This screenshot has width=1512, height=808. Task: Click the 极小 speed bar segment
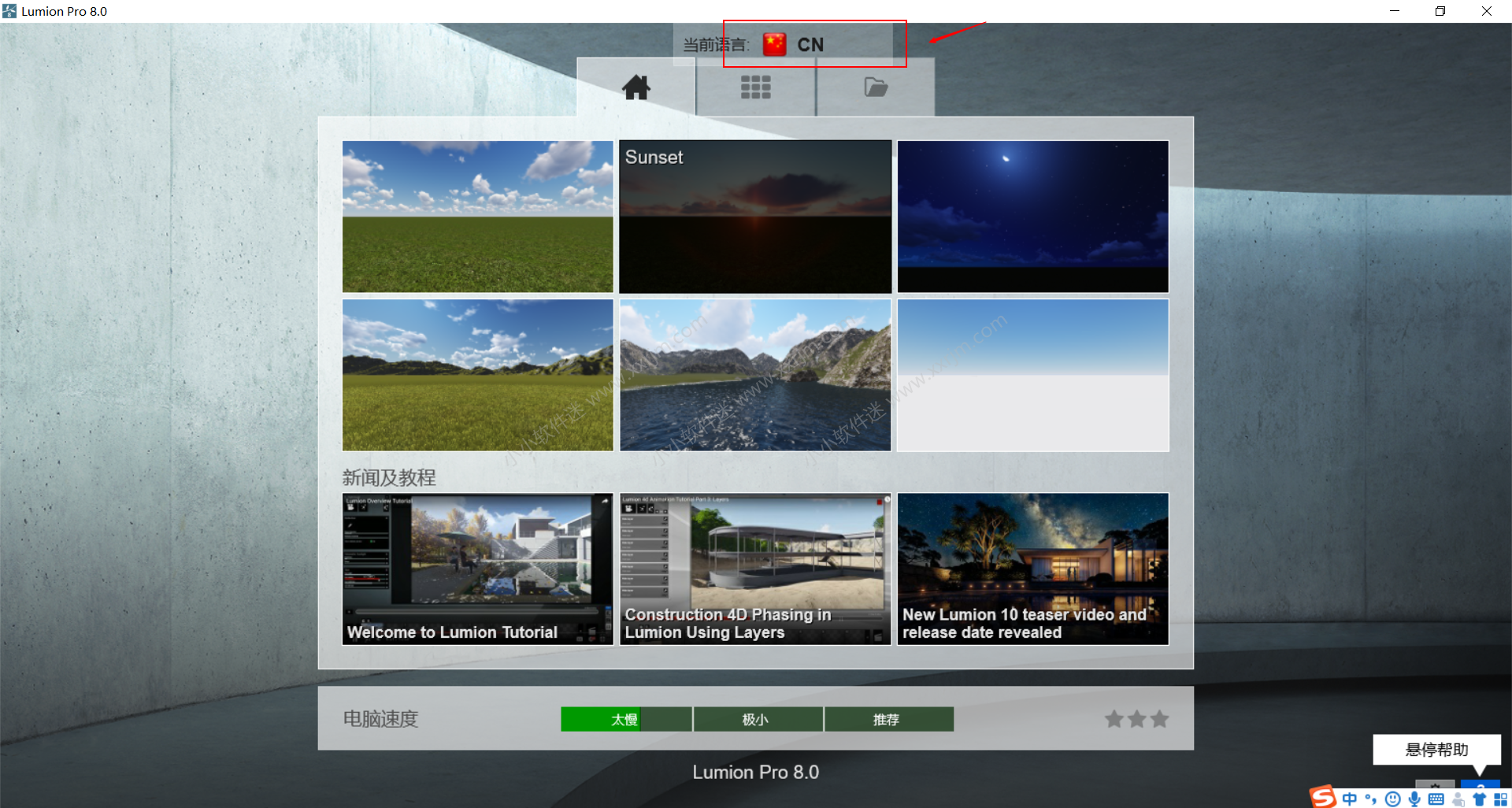(x=758, y=719)
